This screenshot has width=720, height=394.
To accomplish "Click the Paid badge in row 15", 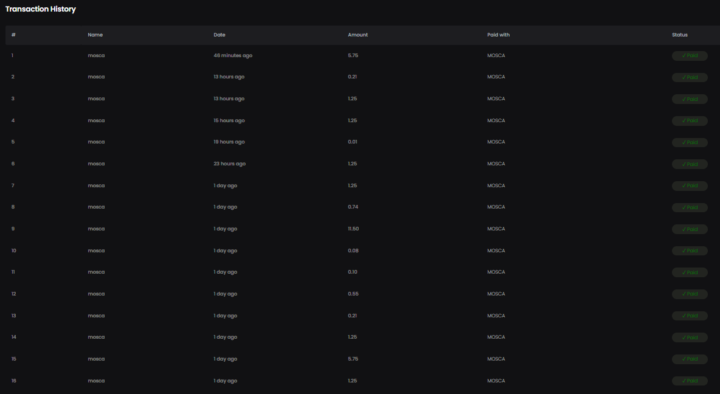I will point(689,359).
